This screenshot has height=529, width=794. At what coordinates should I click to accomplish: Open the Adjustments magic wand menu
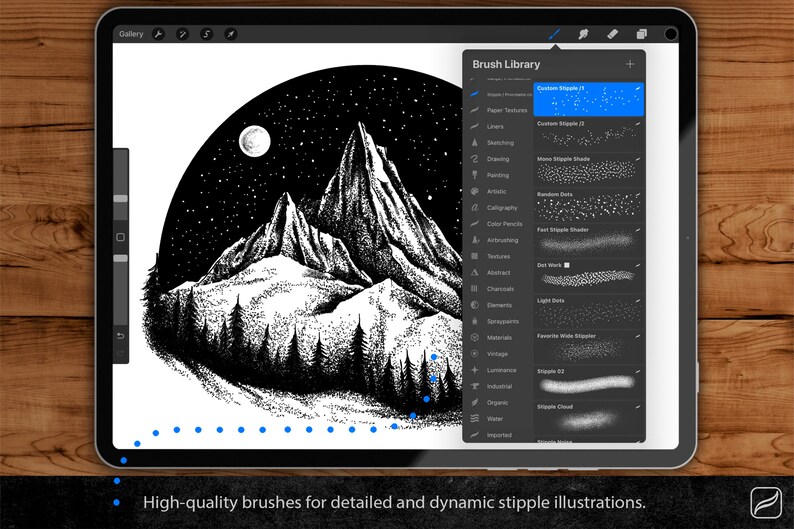182,34
